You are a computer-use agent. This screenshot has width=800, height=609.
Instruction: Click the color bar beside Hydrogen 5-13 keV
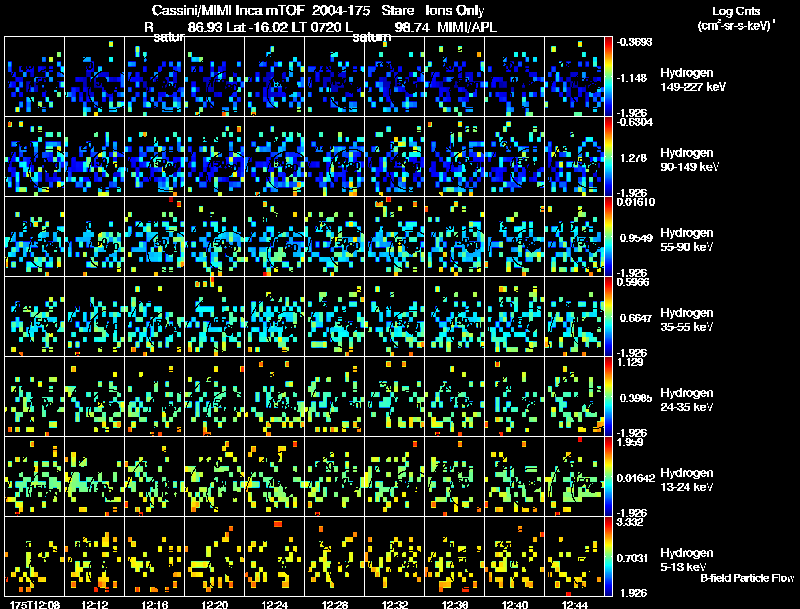[x=608, y=556]
